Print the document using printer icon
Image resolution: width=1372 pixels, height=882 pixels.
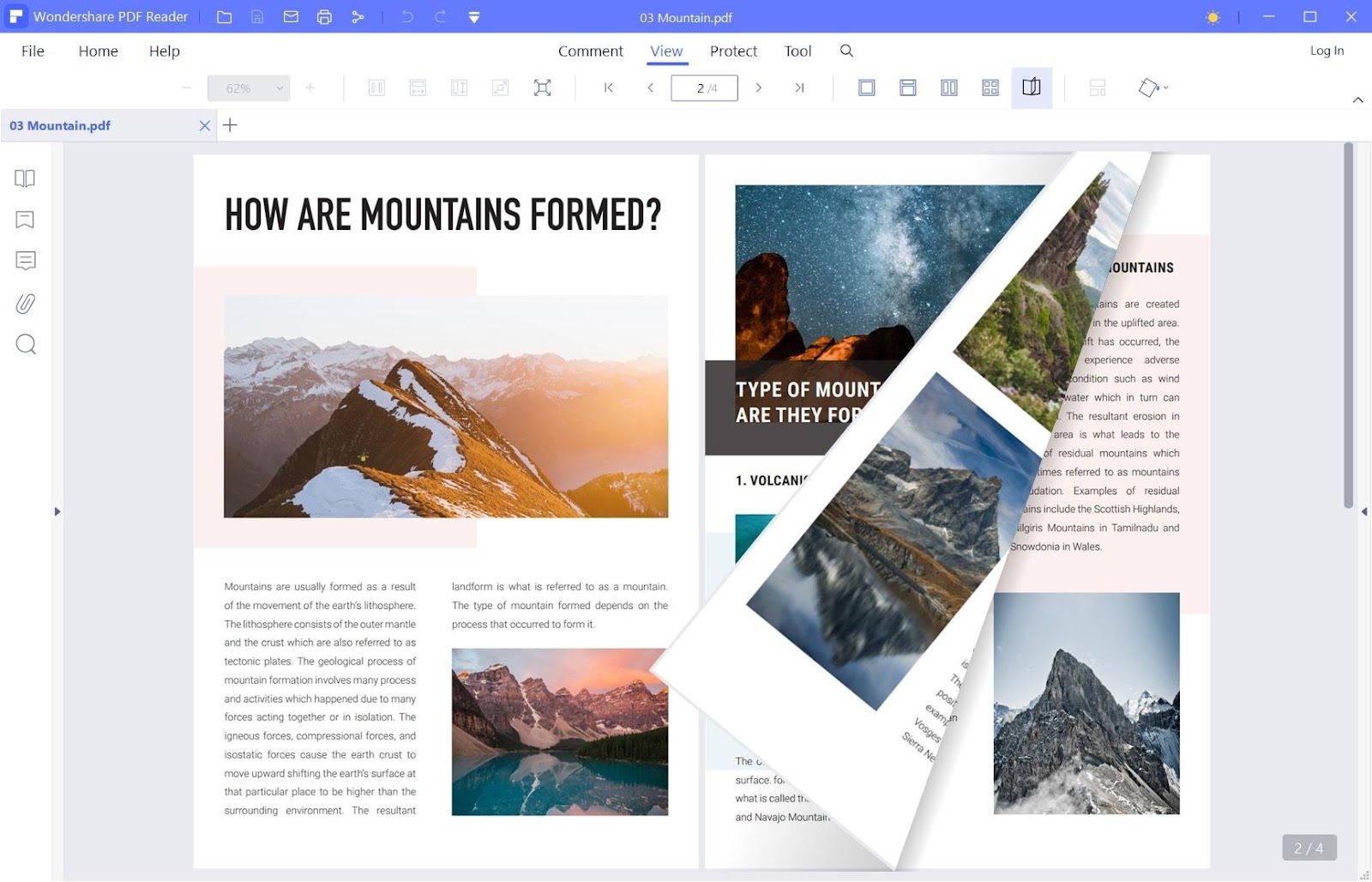324,17
